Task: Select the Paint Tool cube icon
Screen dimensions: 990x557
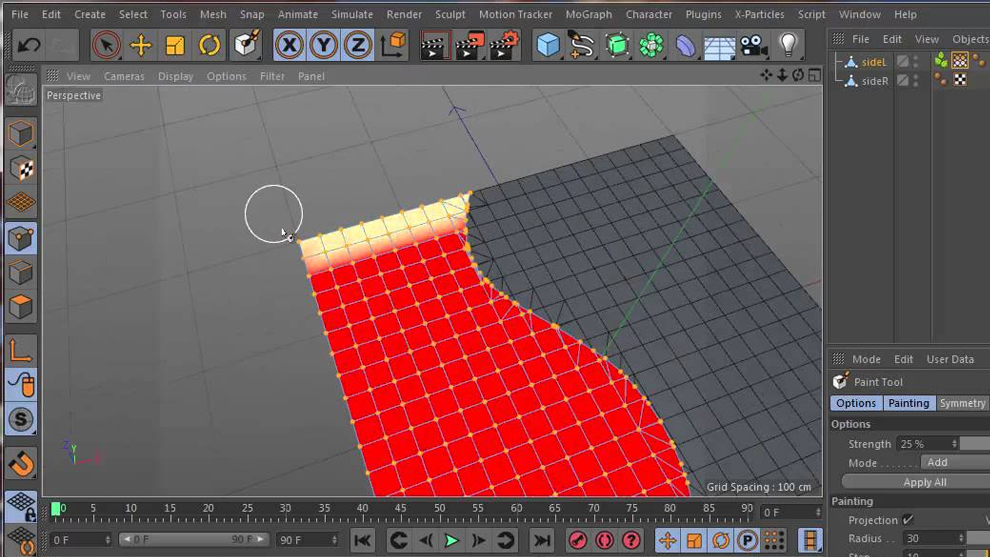Action: pos(246,45)
